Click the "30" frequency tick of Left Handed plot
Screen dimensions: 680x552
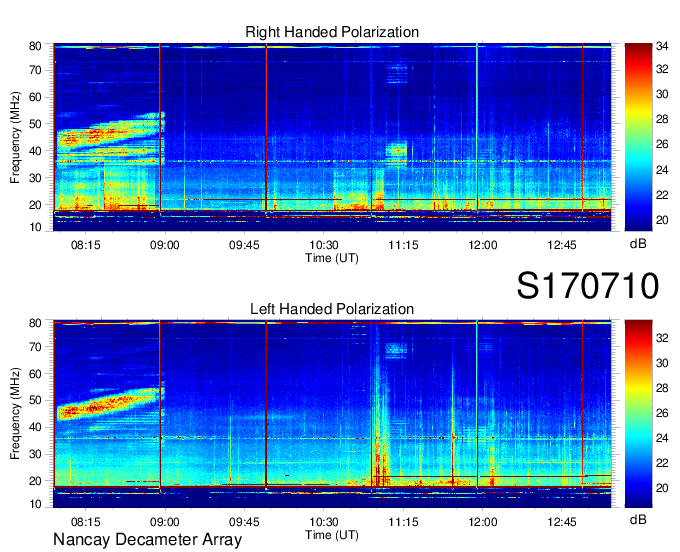(x=35, y=454)
